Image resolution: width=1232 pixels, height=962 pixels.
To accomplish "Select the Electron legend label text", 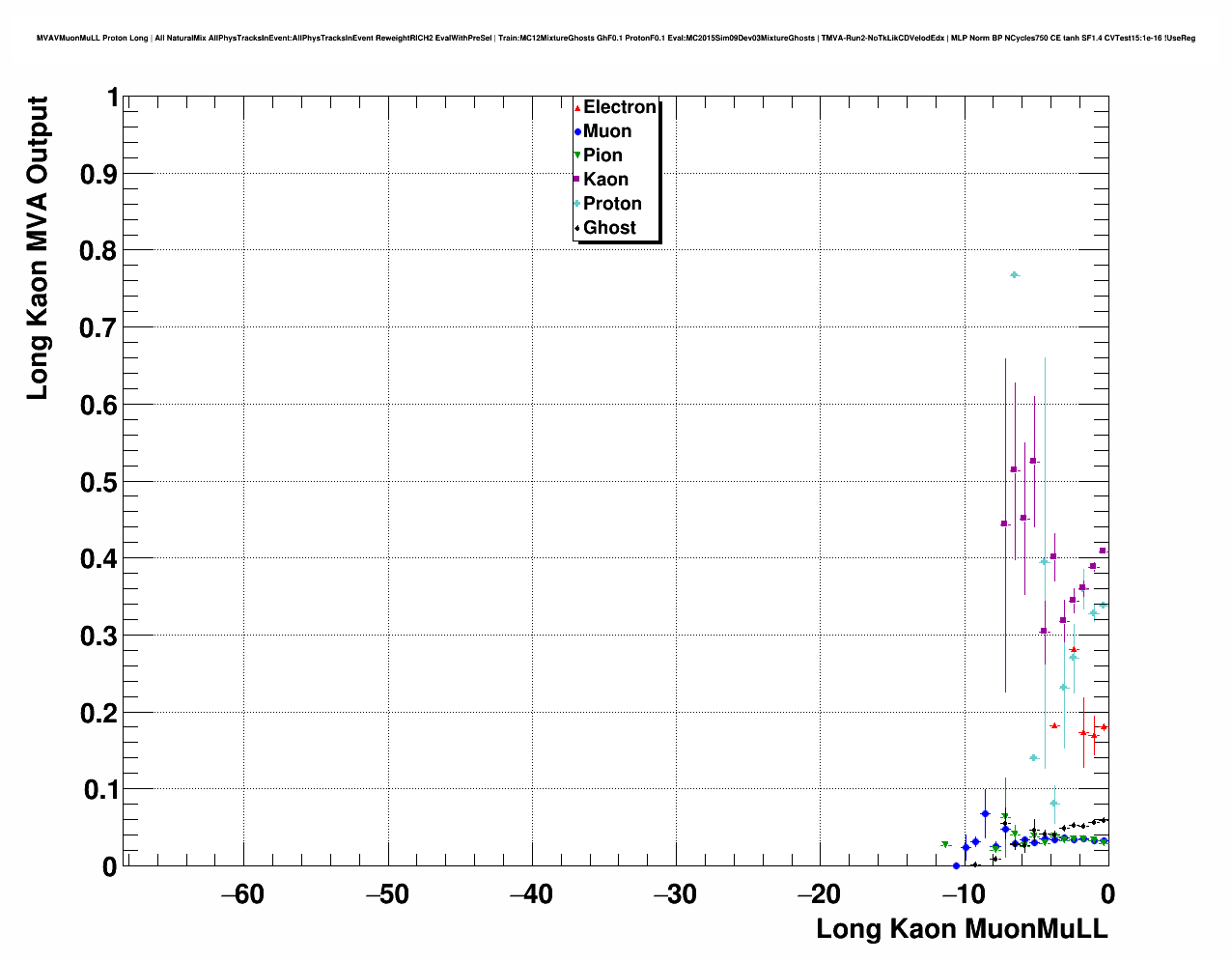I will pos(619,107).
